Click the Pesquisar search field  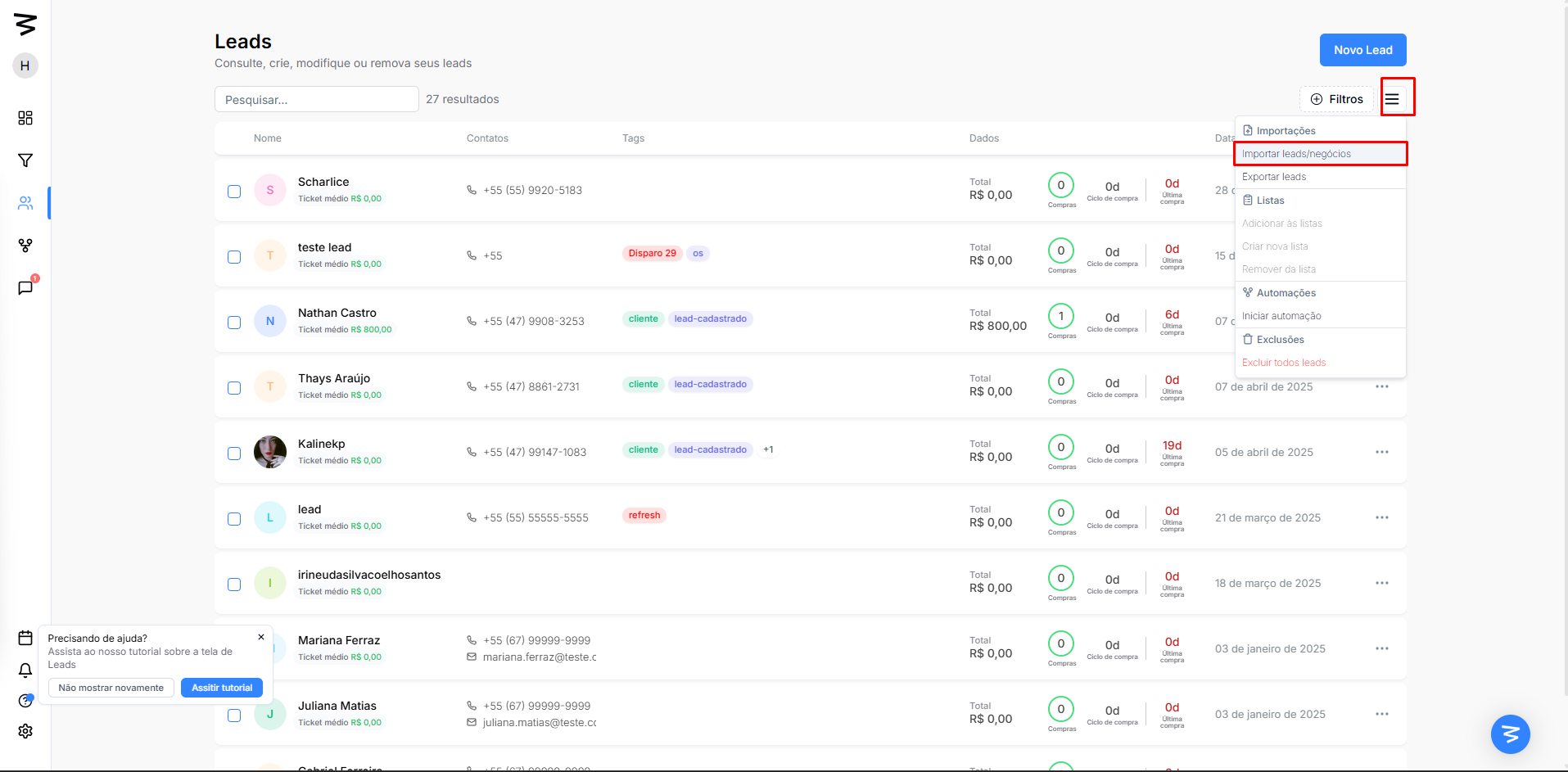point(317,99)
